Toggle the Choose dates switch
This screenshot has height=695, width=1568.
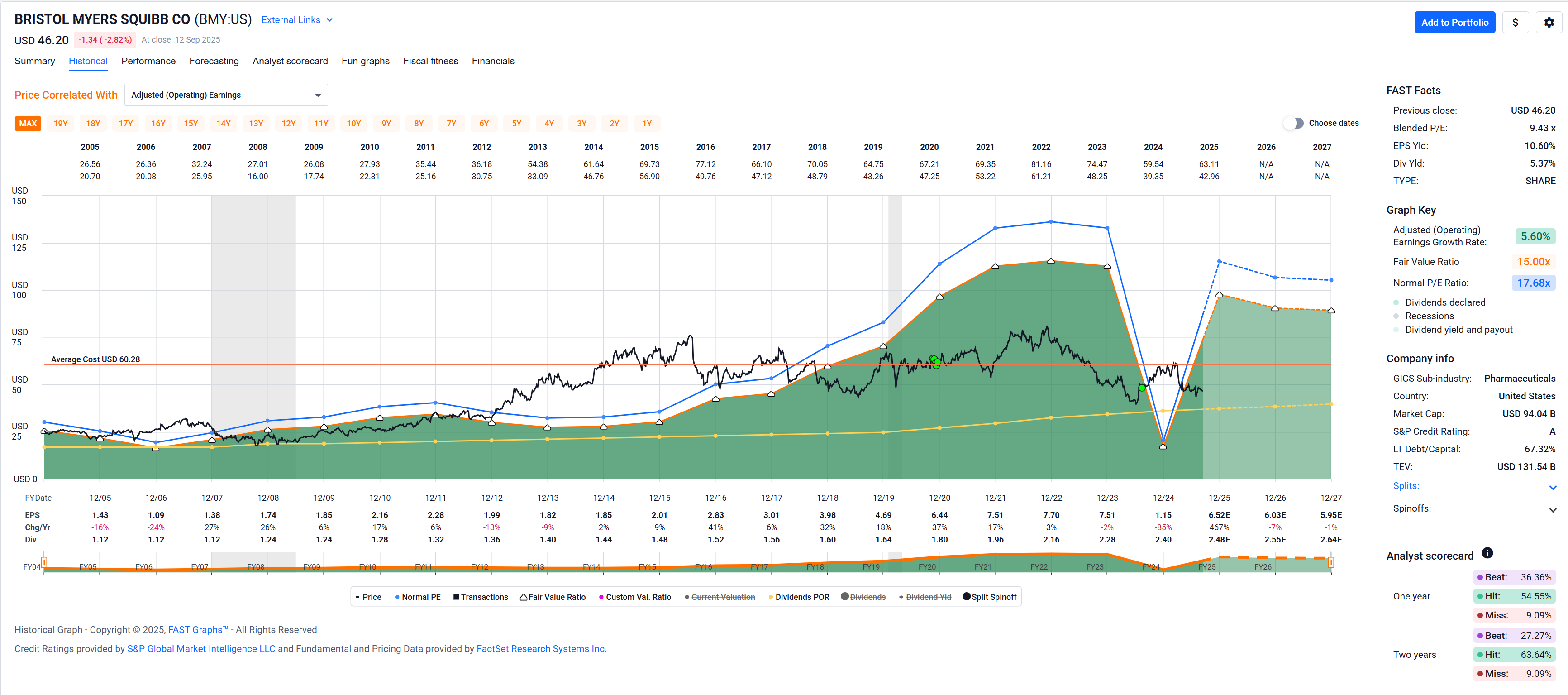1293,123
